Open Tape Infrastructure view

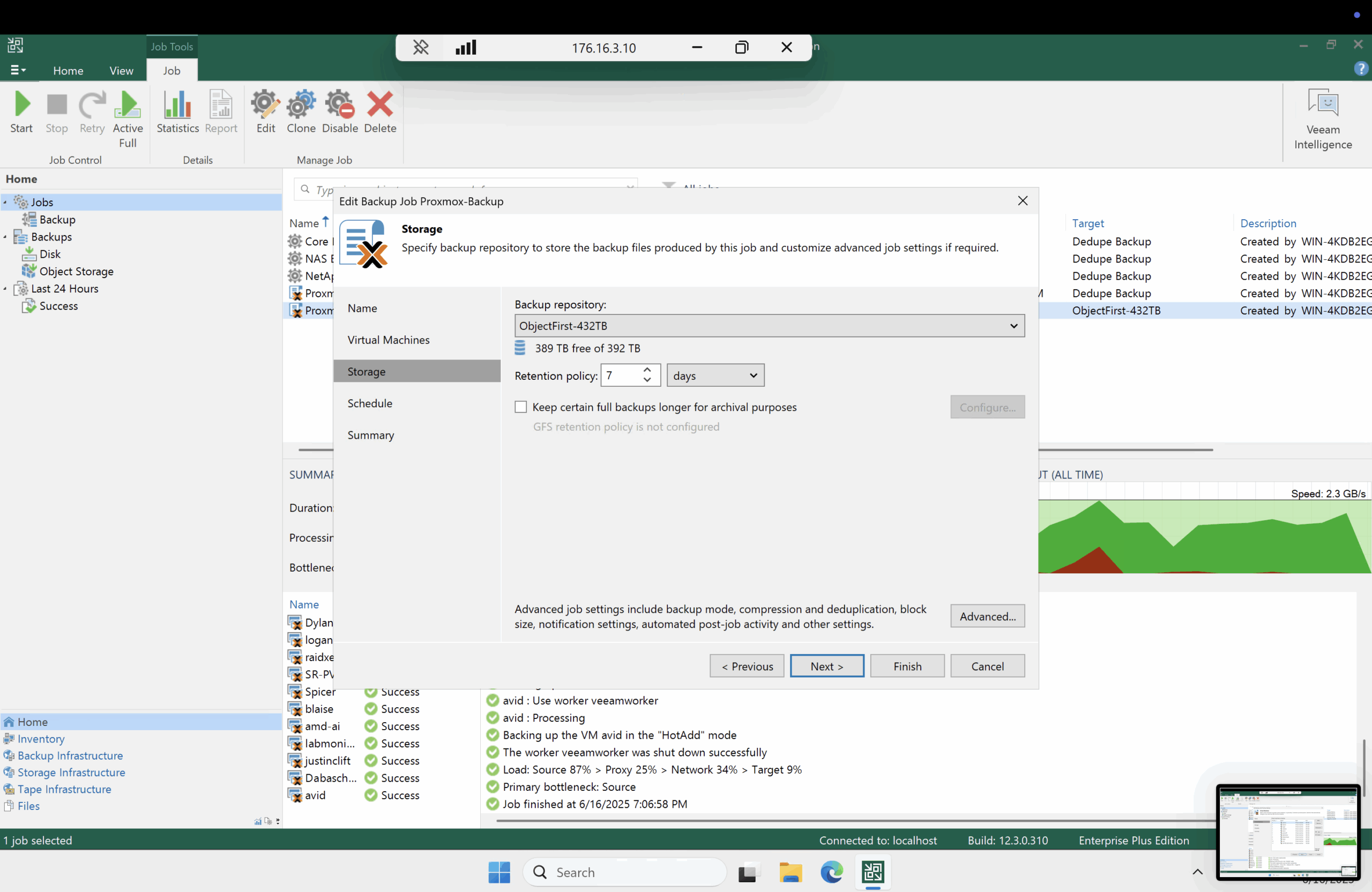point(64,789)
